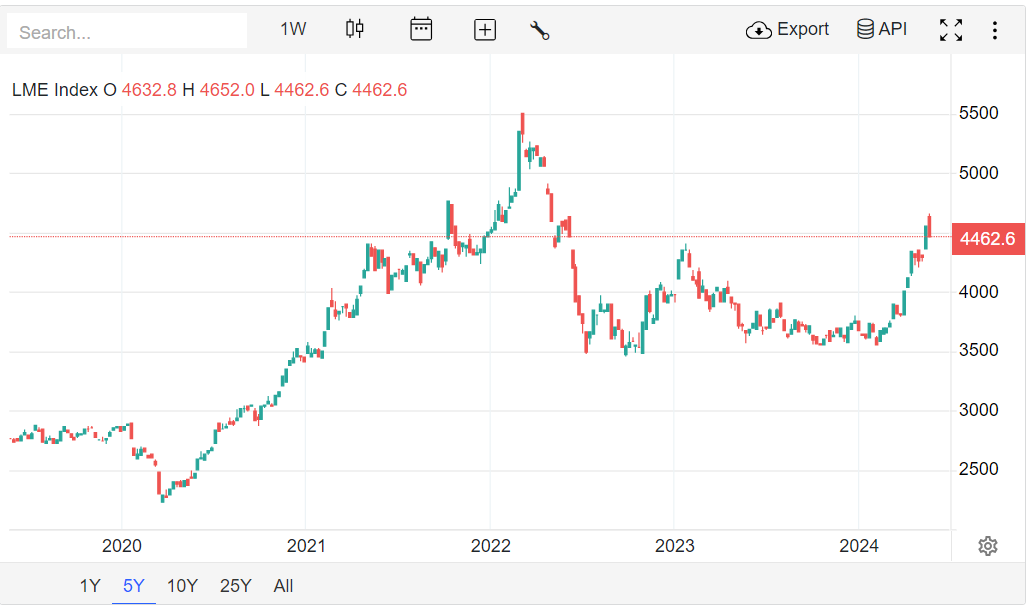Switch to the 25Y time range

[235, 586]
